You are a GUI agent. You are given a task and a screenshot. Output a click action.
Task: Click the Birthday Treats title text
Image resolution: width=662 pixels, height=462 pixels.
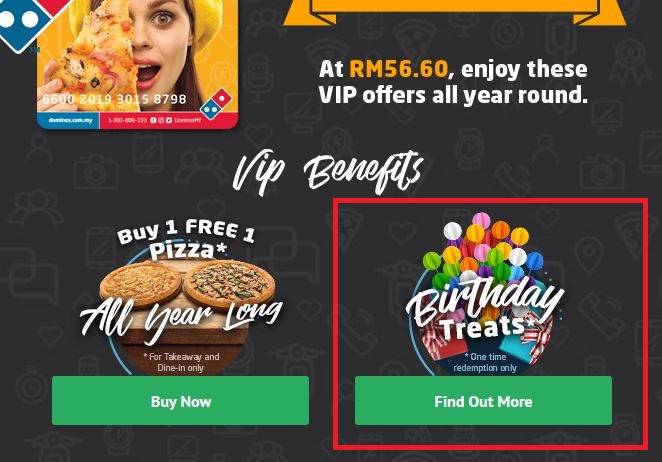pos(485,312)
